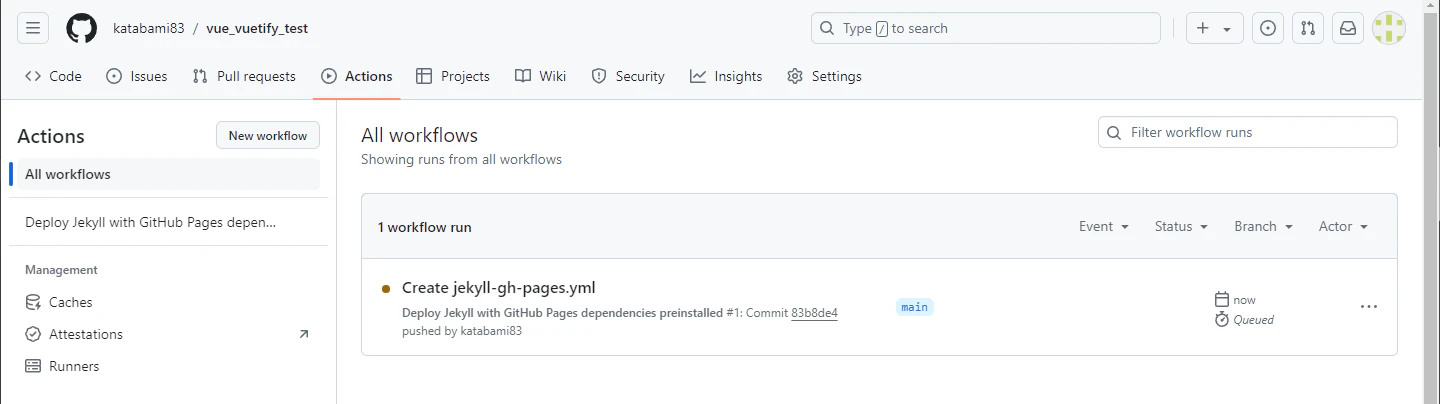Image resolution: width=1440 pixels, height=404 pixels.
Task: Switch to the Insights tab
Action: point(726,76)
